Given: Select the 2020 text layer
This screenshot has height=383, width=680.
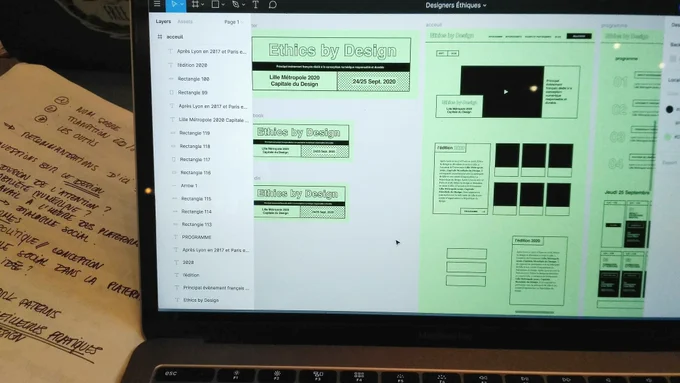Looking at the screenshot, I should (188, 262).
